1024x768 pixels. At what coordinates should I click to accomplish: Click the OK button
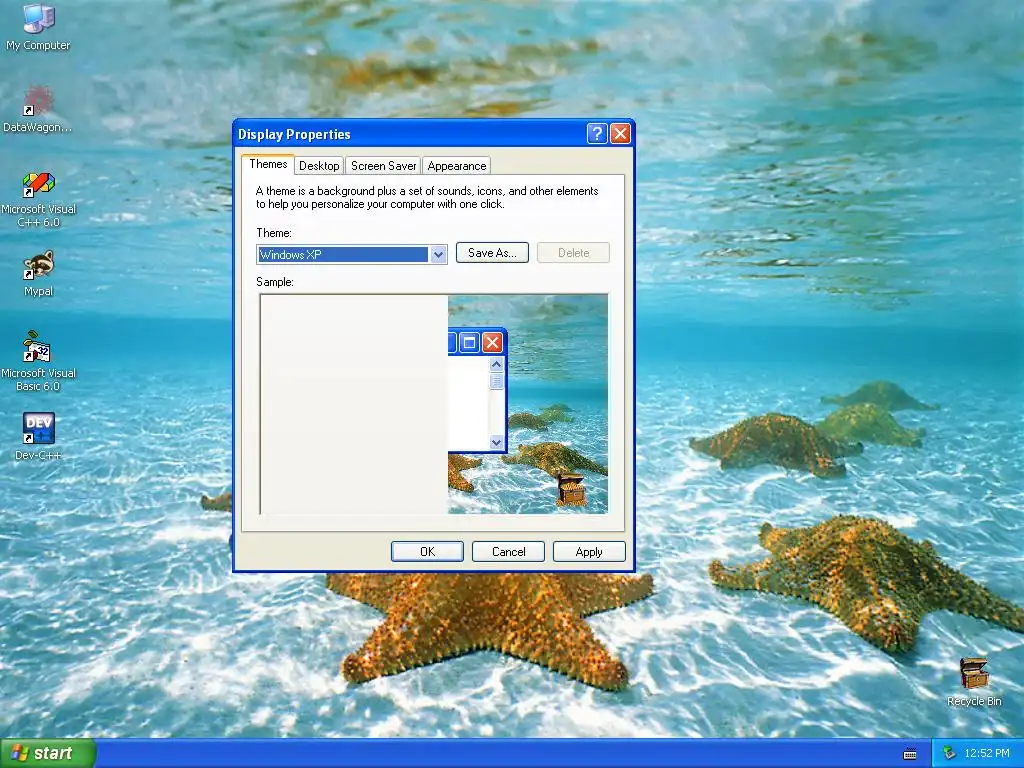pos(427,552)
